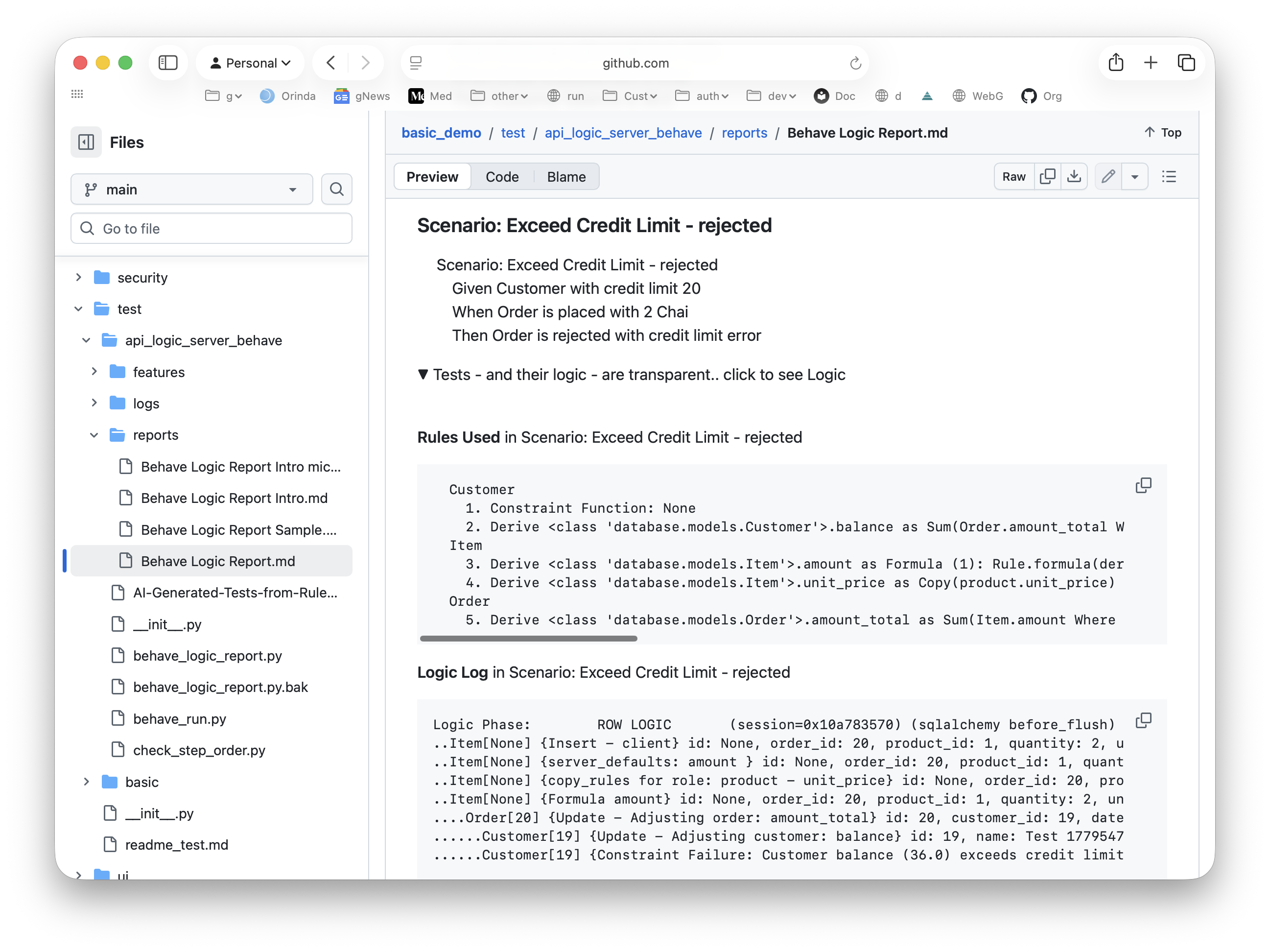The height and width of the screenshot is (952, 1270).
Task: Open the gNews bookmark
Action: click(362, 96)
